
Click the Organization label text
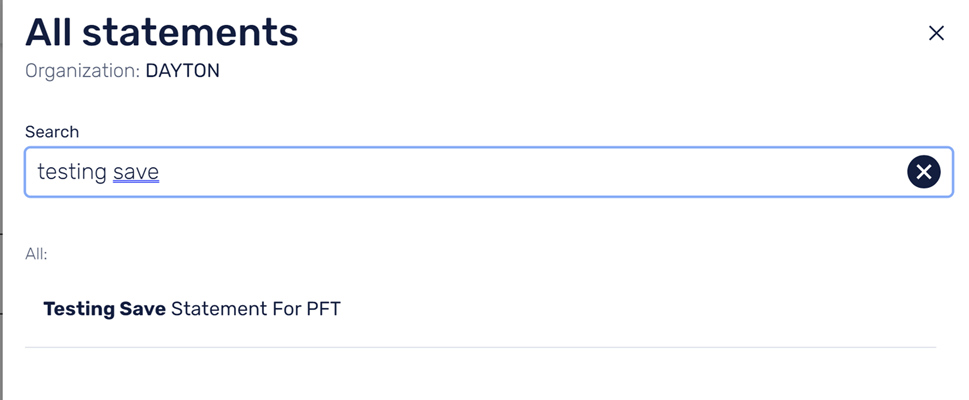(82, 71)
